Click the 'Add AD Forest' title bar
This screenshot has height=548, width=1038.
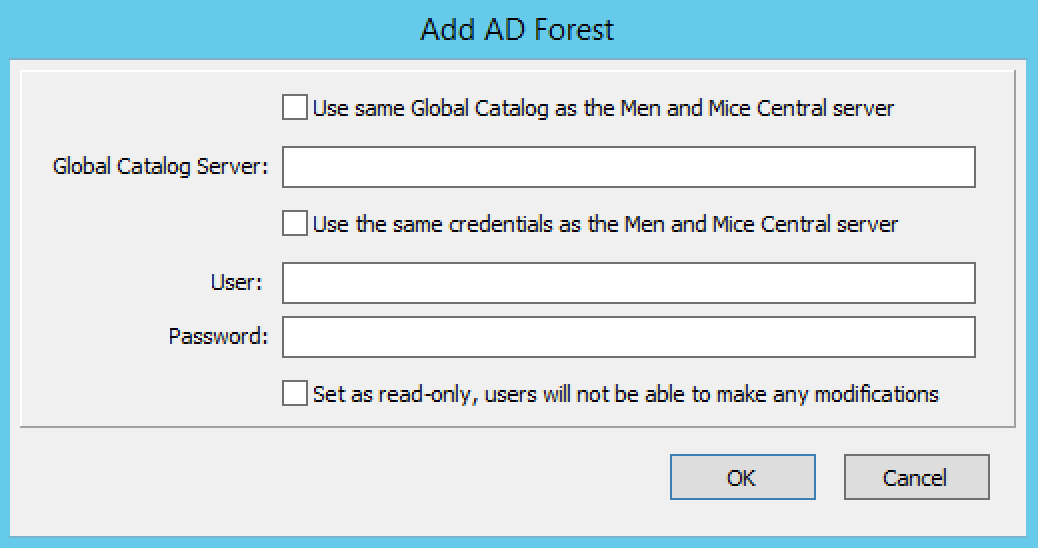pyautogui.click(x=518, y=30)
